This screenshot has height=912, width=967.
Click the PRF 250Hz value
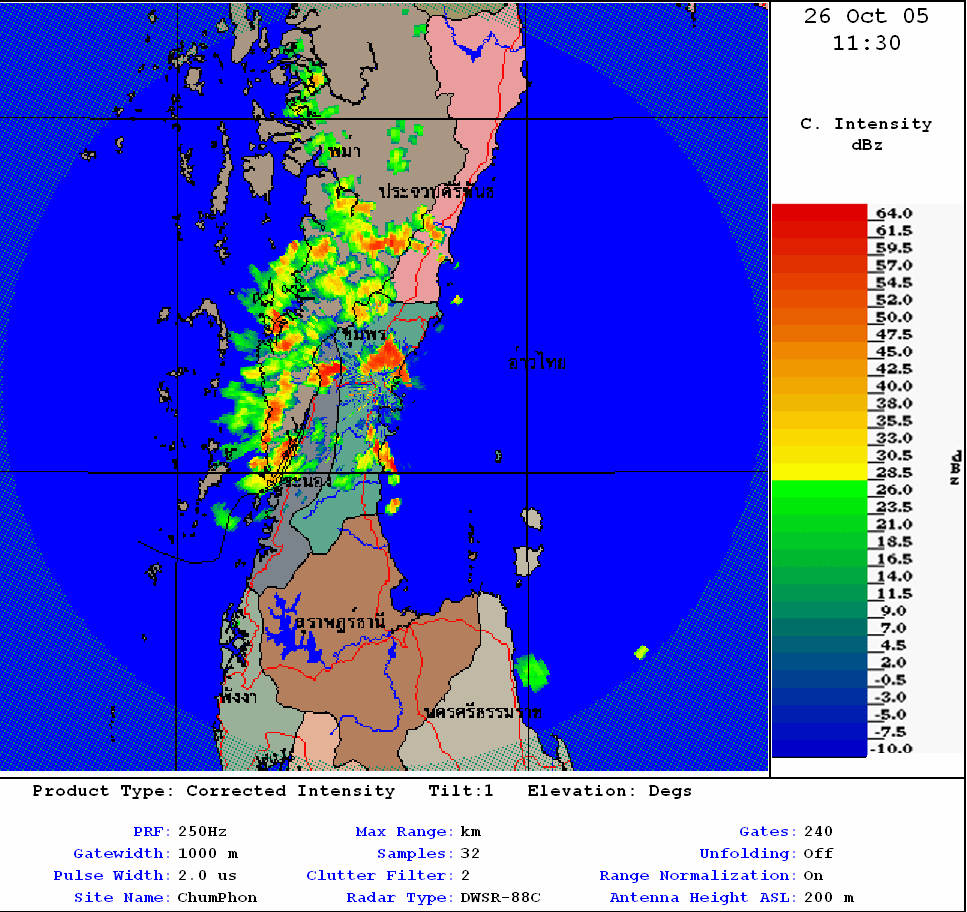tap(202, 831)
